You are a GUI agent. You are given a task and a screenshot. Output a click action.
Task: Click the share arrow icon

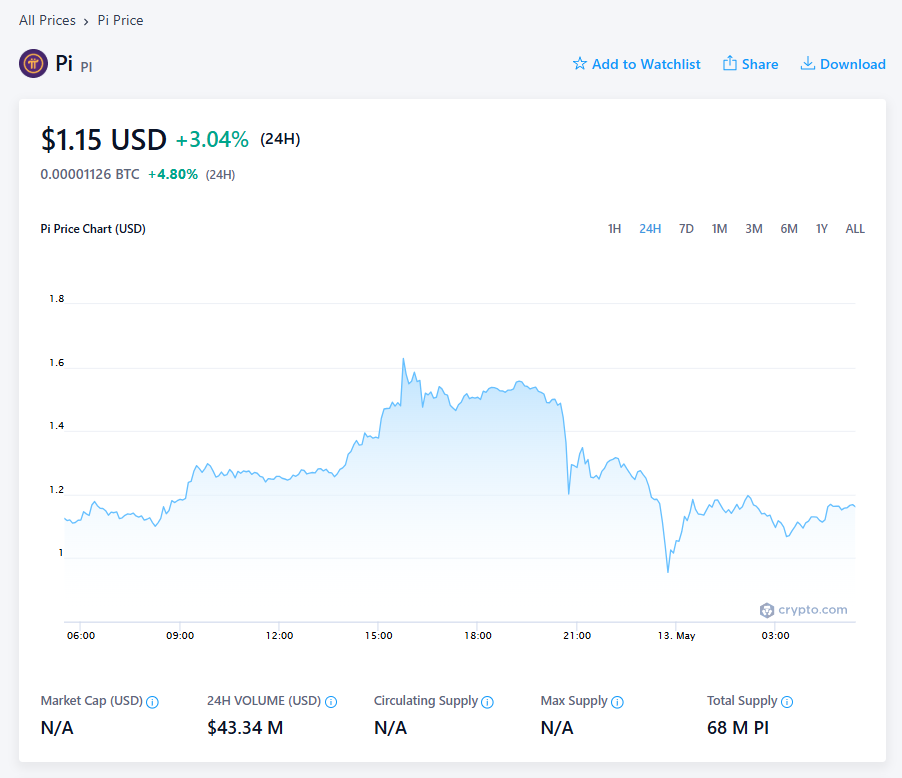point(729,63)
